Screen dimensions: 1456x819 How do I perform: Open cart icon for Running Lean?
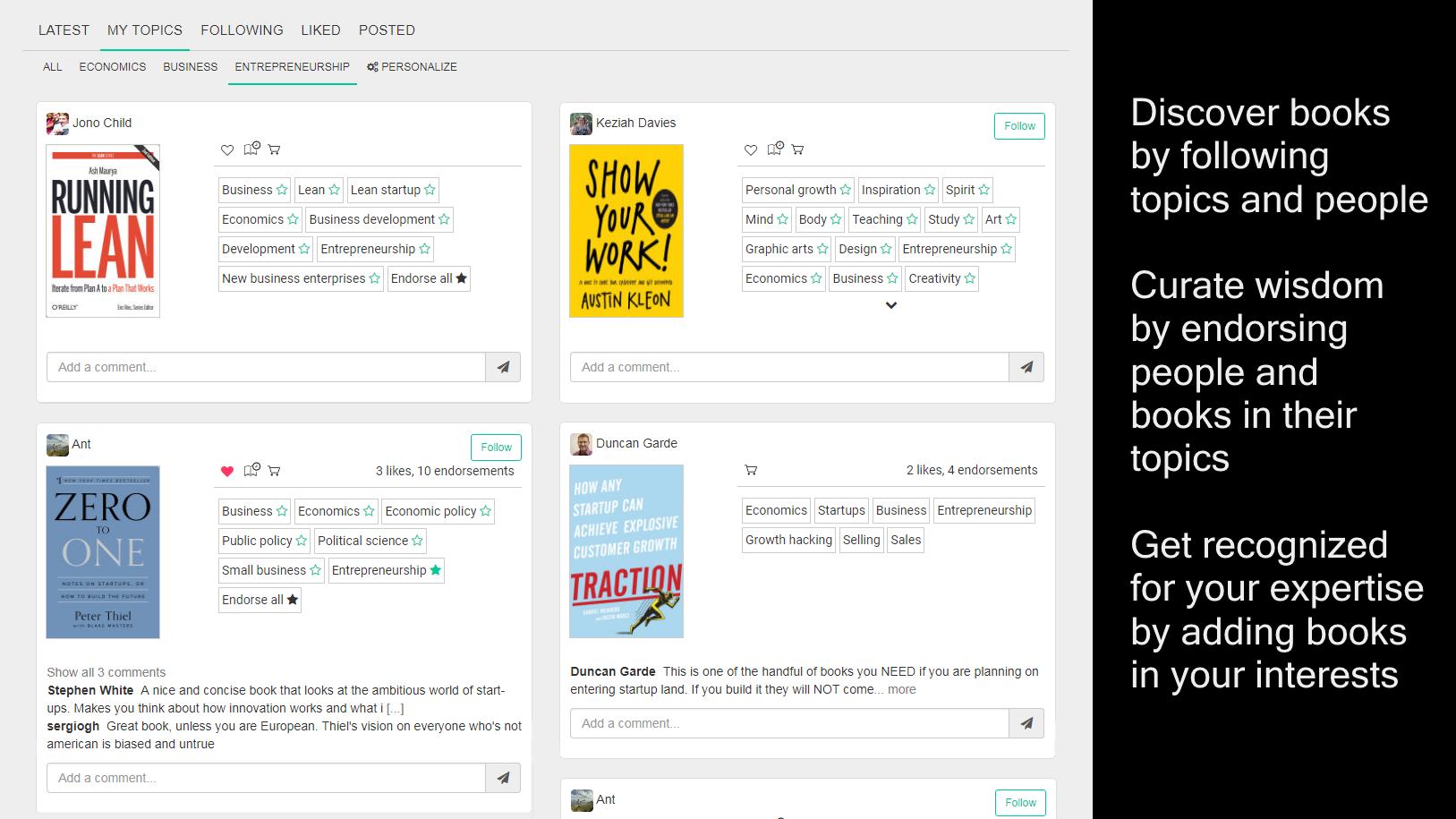[x=275, y=149]
